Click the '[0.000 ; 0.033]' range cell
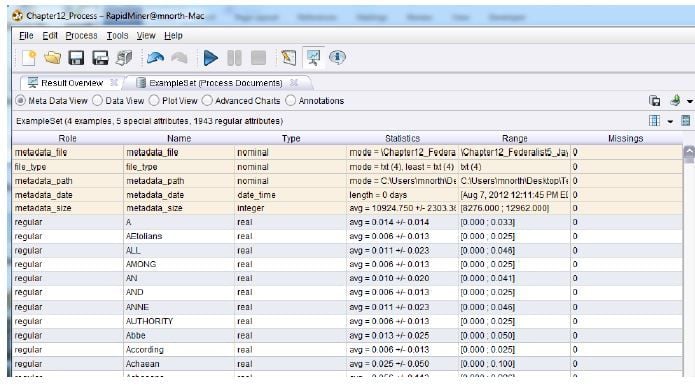 (x=515, y=222)
